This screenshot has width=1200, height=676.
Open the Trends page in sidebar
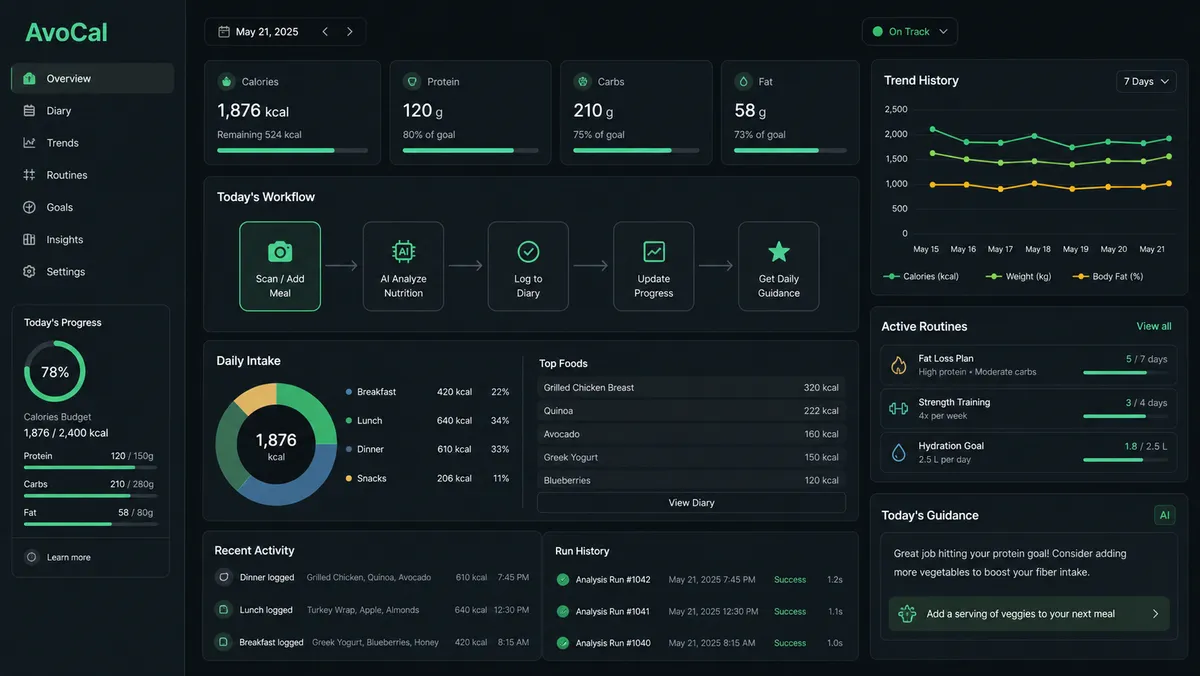tap(92, 143)
